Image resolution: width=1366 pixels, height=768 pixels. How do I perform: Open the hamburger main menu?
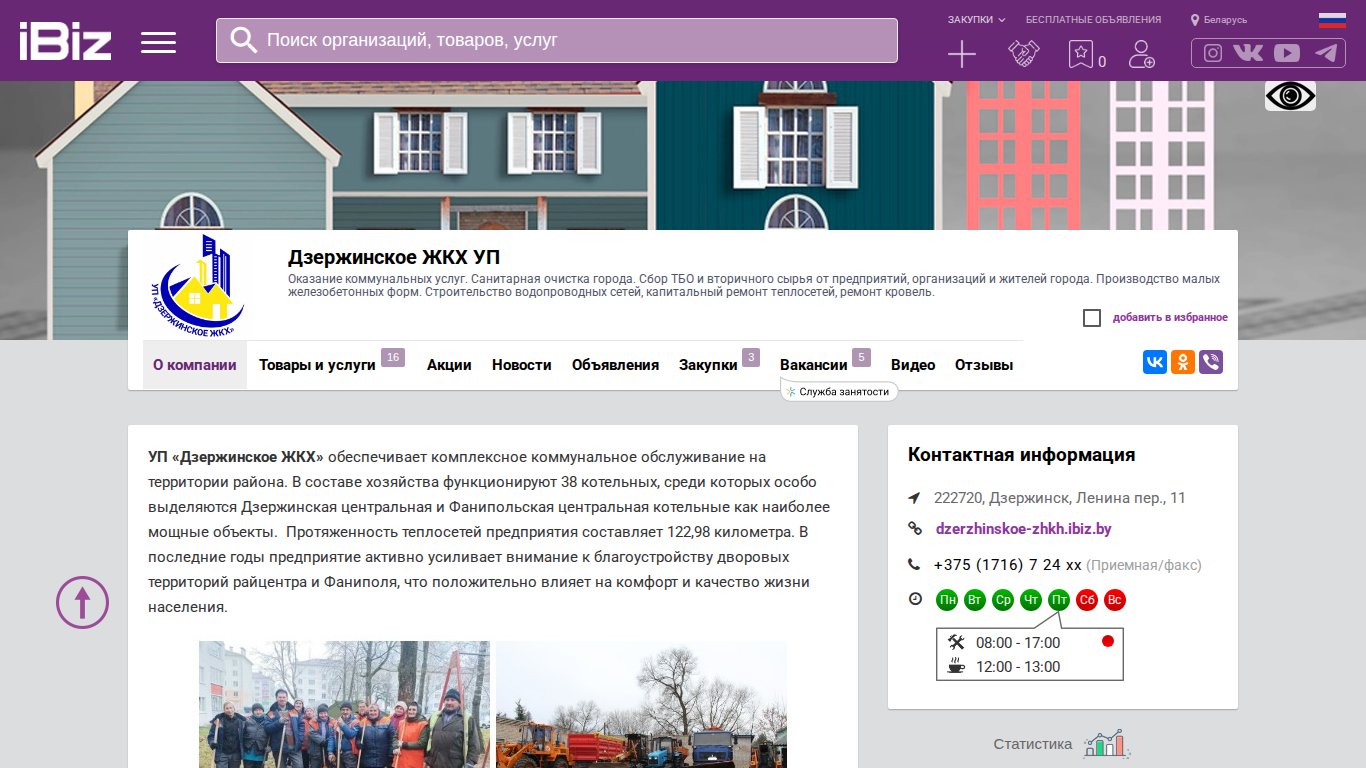158,42
